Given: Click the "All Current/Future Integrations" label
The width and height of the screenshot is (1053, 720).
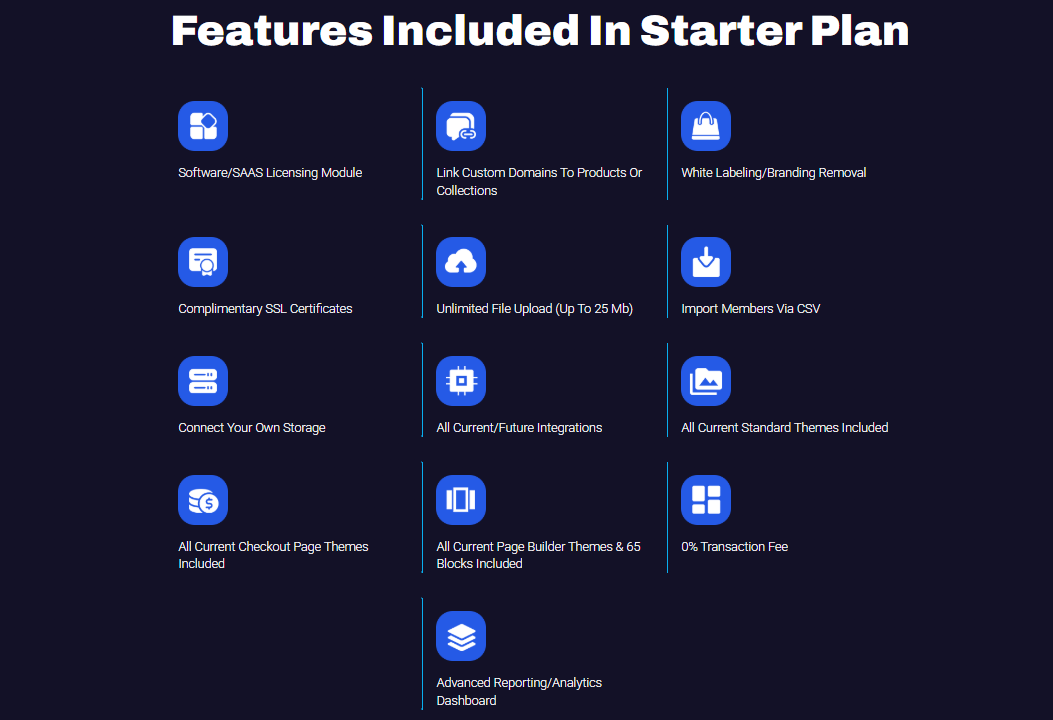Looking at the screenshot, I should click(x=519, y=428).
